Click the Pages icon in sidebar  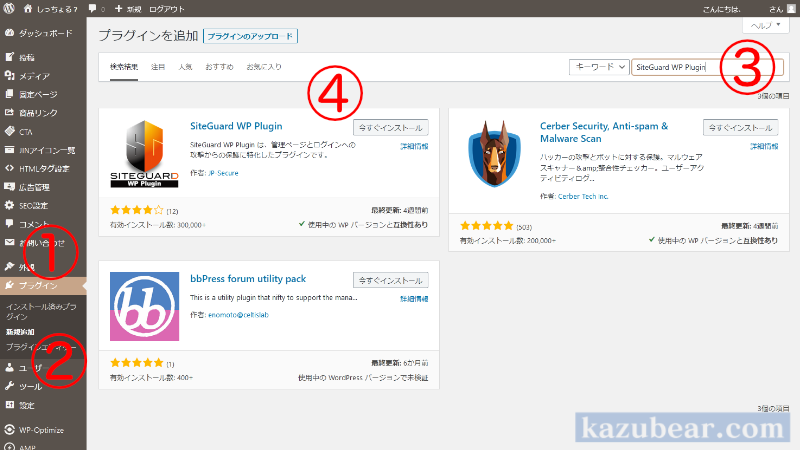coord(9,94)
